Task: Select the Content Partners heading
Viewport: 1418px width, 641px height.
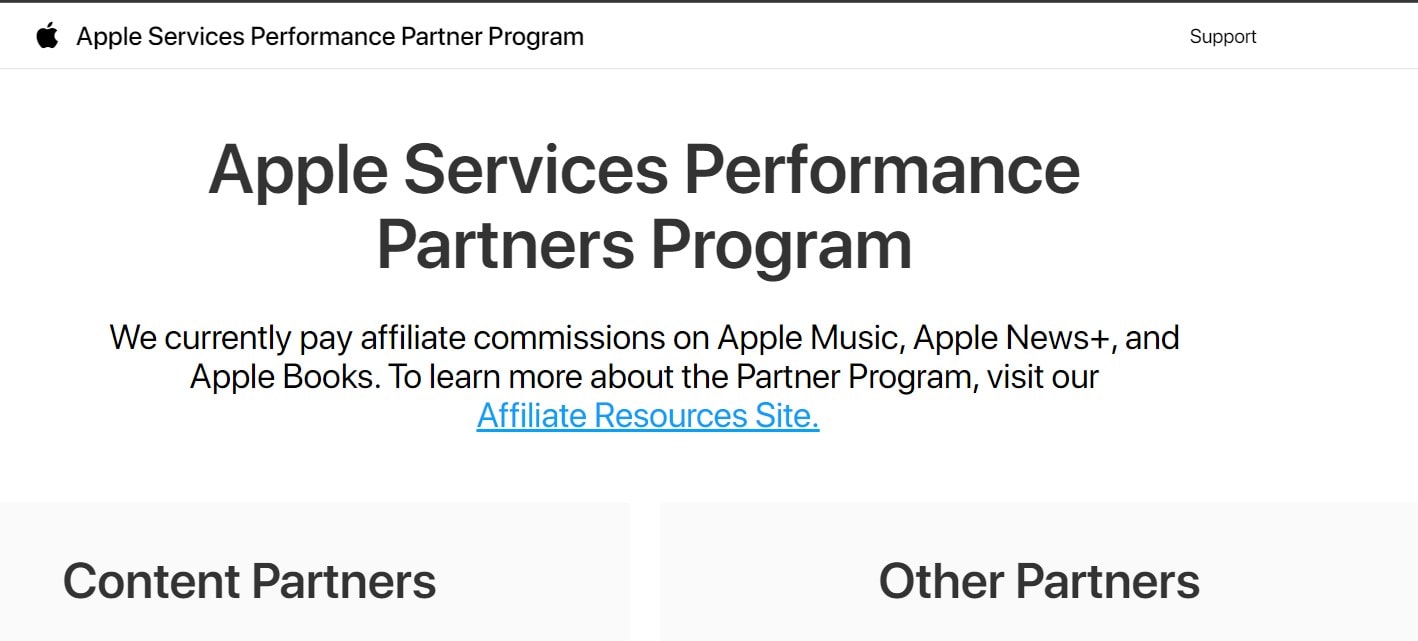Action: pyautogui.click(x=249, y=581)
